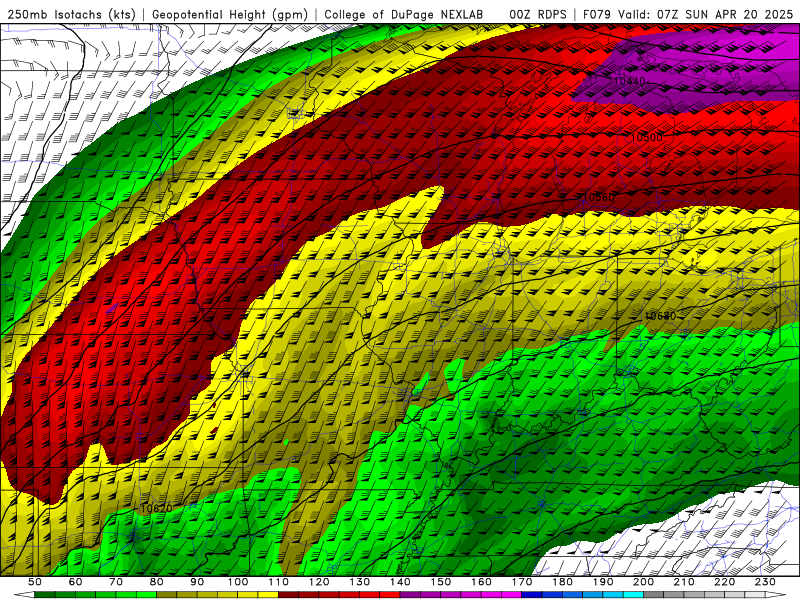Click the colorbar value 90
The height and width of the screenshot is (600, 800).
tap(197, 582)
